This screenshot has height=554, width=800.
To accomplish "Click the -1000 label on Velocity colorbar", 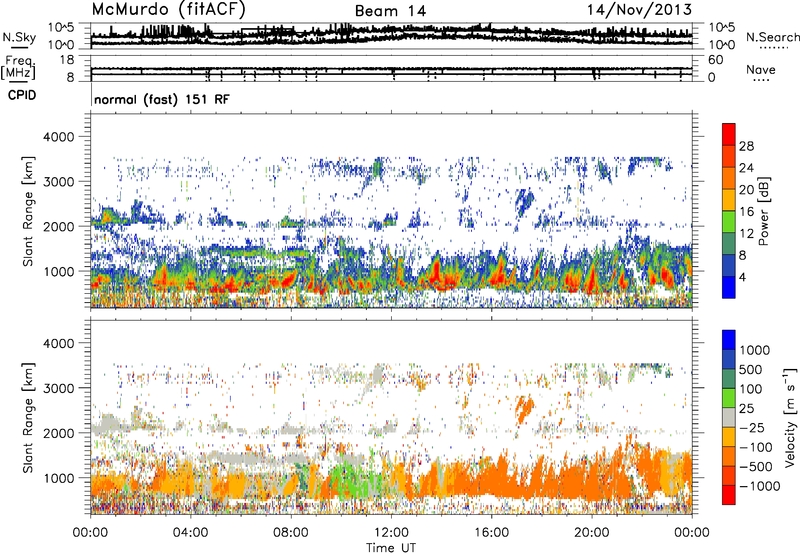I will click(x=760, y=486).
